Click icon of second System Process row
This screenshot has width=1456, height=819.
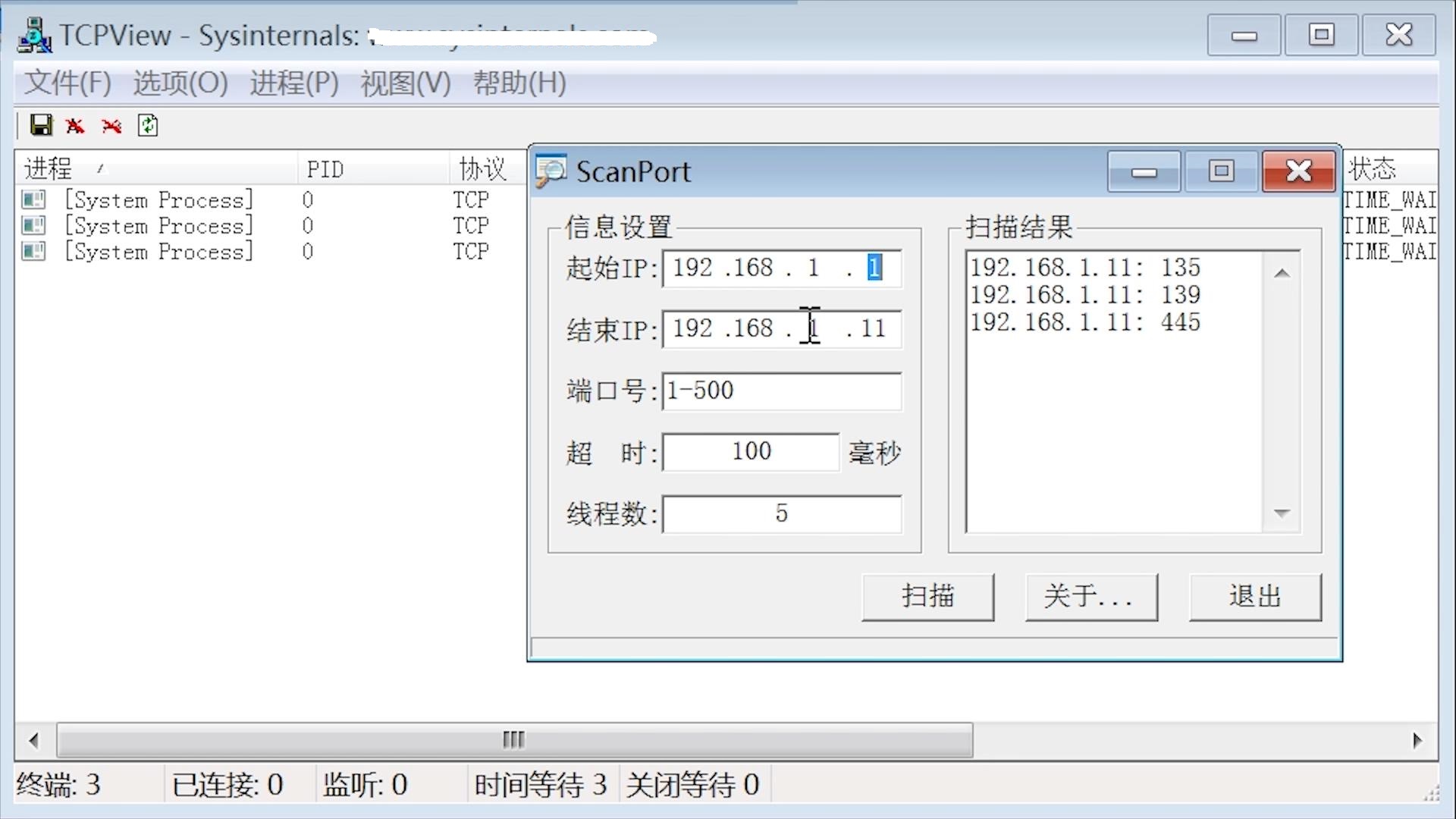33,226
